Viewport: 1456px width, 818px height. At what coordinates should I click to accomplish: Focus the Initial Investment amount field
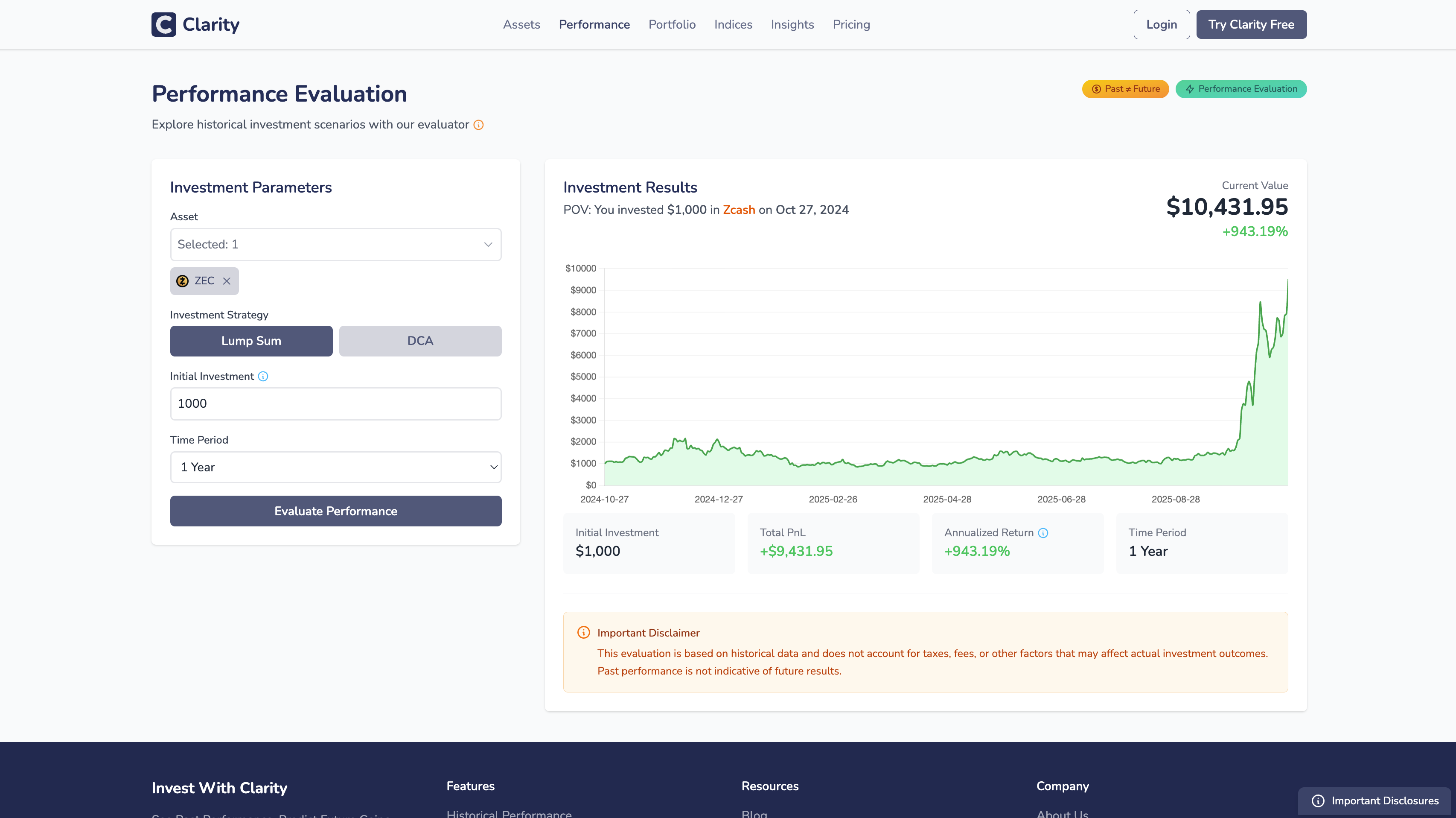pyautogui.click(x=335, y=403)
